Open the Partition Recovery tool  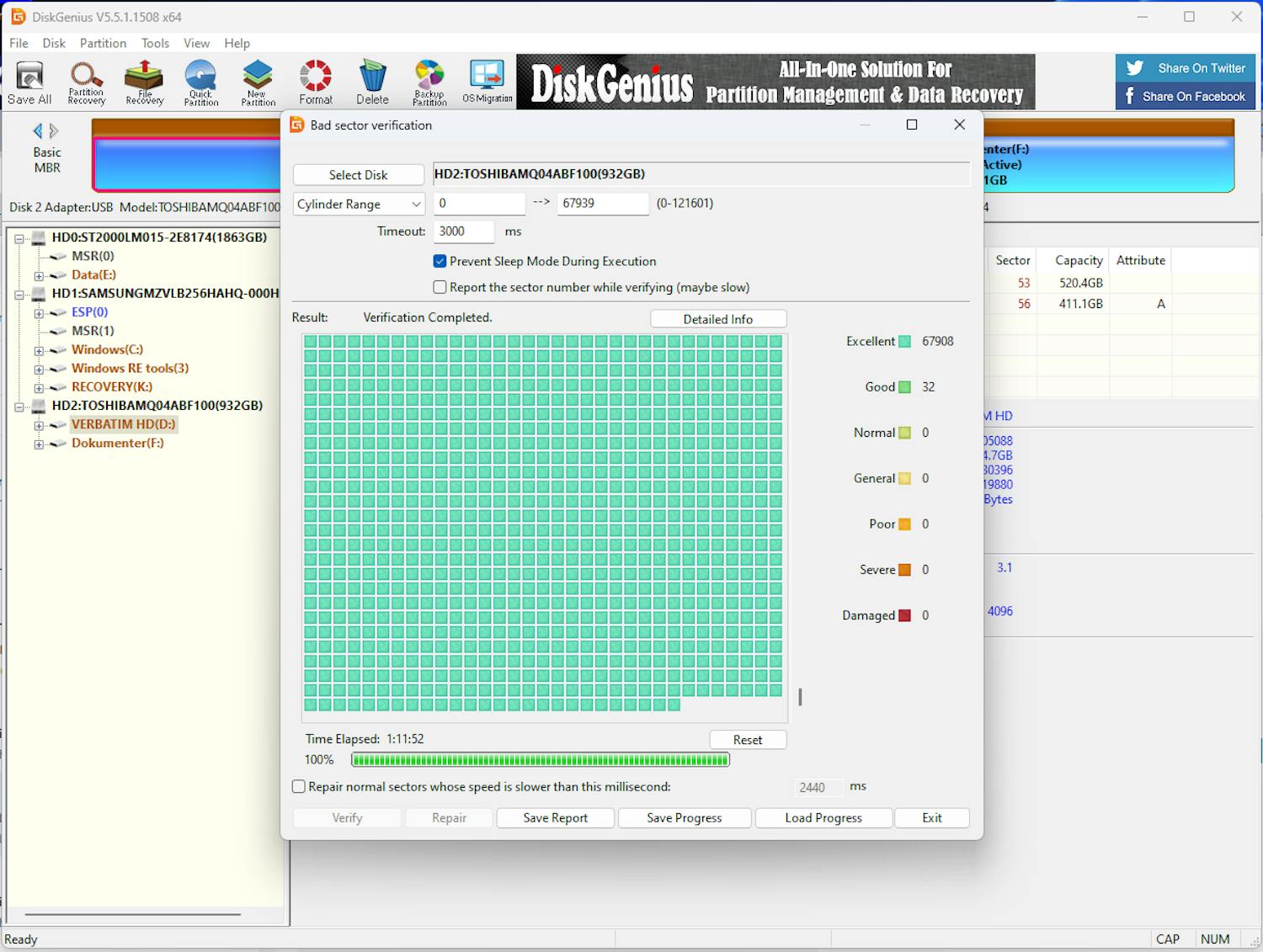[x=87, y=82]
